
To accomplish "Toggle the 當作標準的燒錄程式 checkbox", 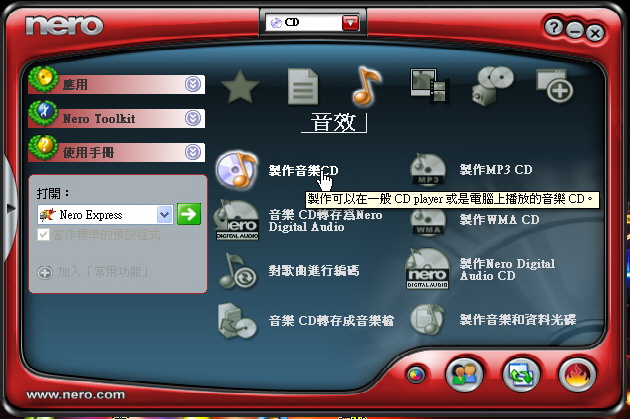I will (x=43, y=234).
